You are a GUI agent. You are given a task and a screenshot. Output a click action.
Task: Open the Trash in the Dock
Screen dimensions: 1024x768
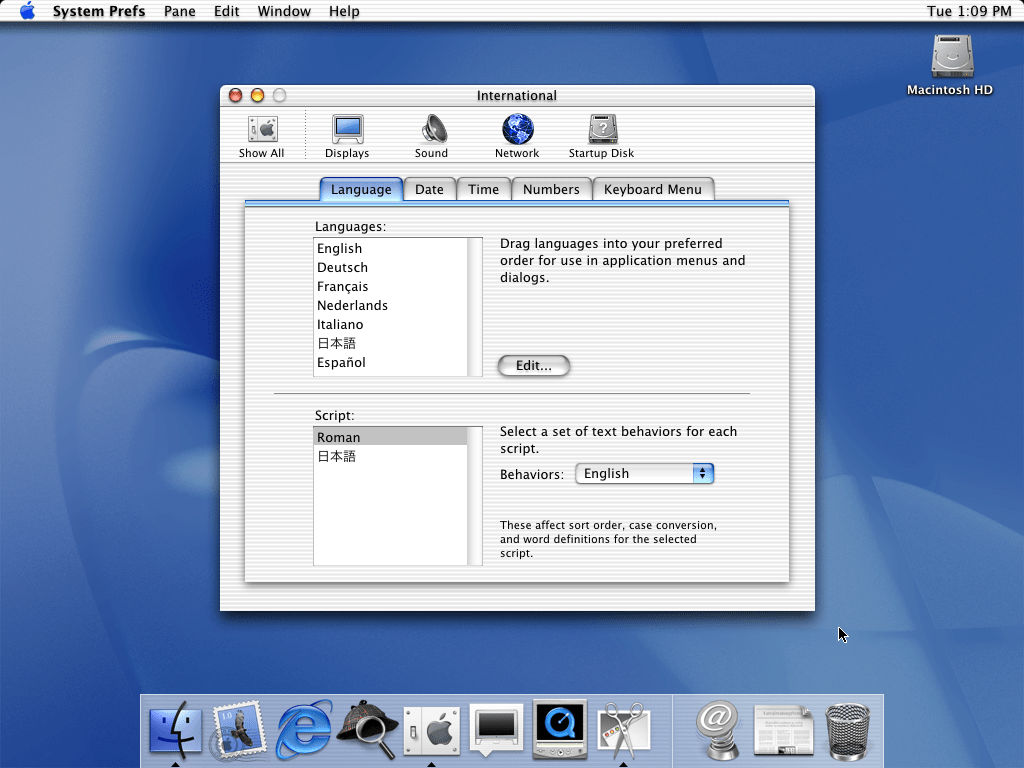pos(848,730)
